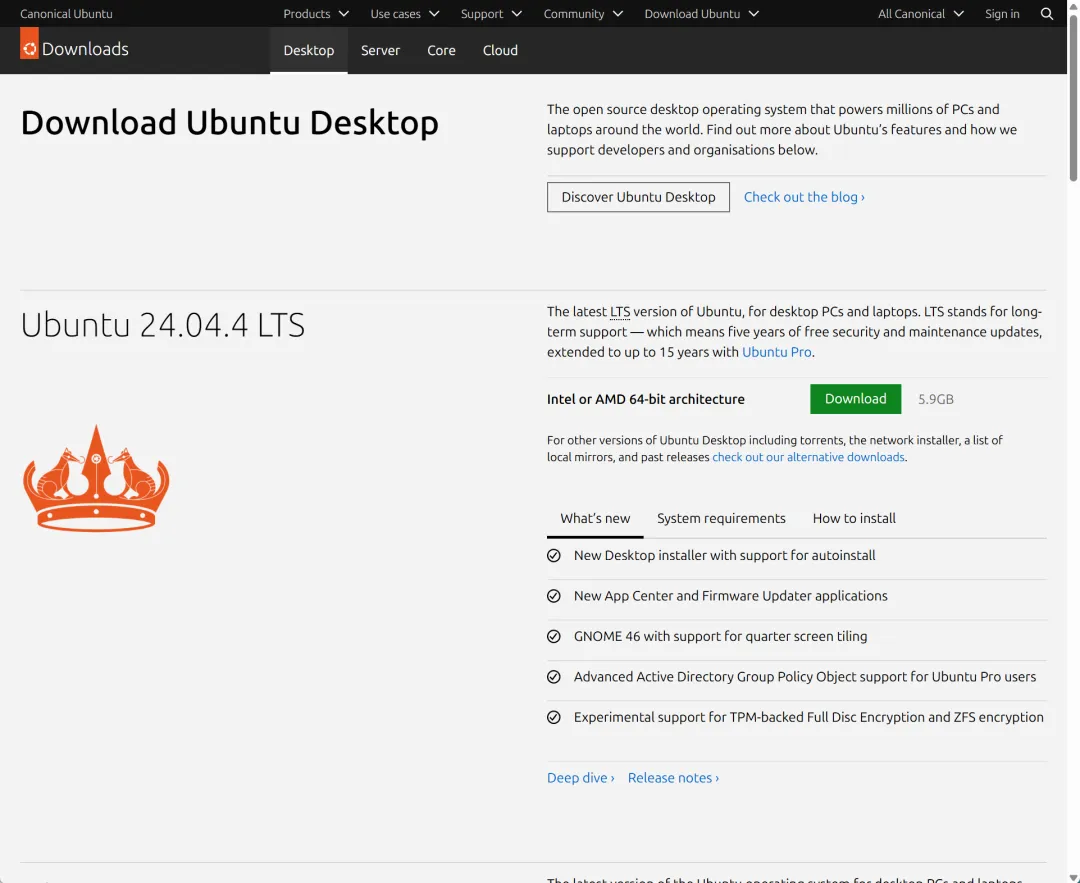Image resolution: width=1080 pixels, height=883 pixels.
Task: Click the 5.9GB file size text
Action: point(935,399)
